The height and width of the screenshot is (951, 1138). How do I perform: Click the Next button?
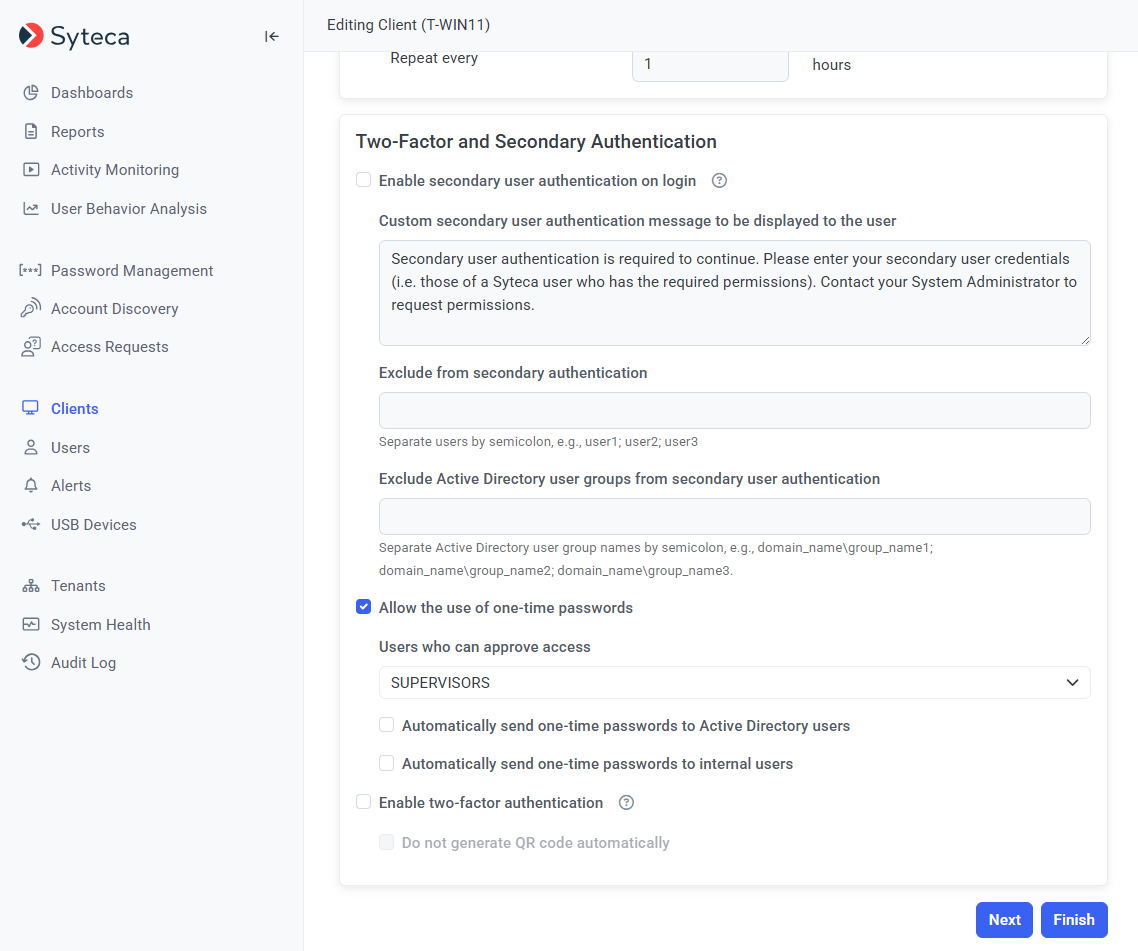(x=1004, y=920)
